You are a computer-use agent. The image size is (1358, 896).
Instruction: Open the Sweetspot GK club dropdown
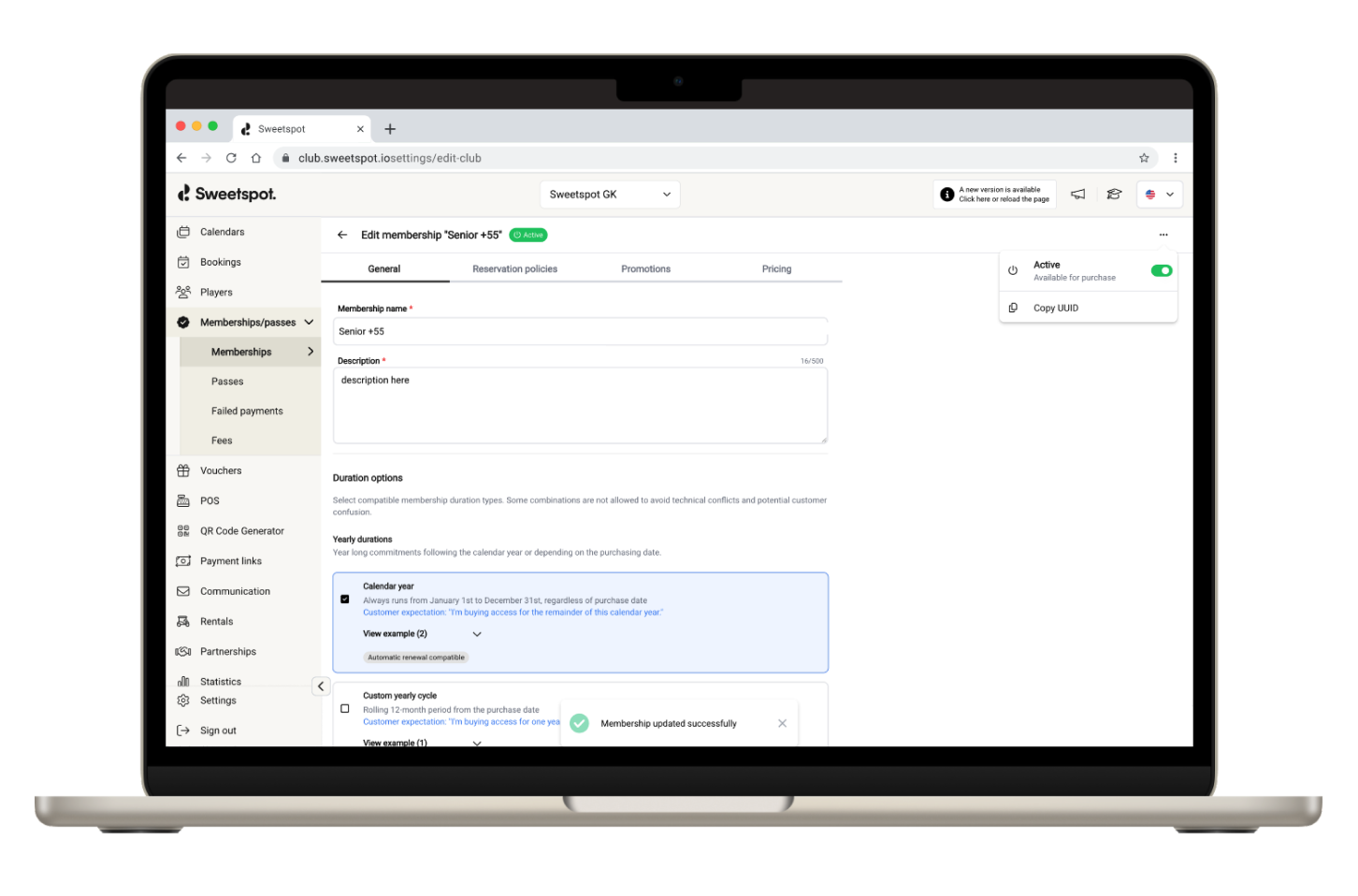610,195
